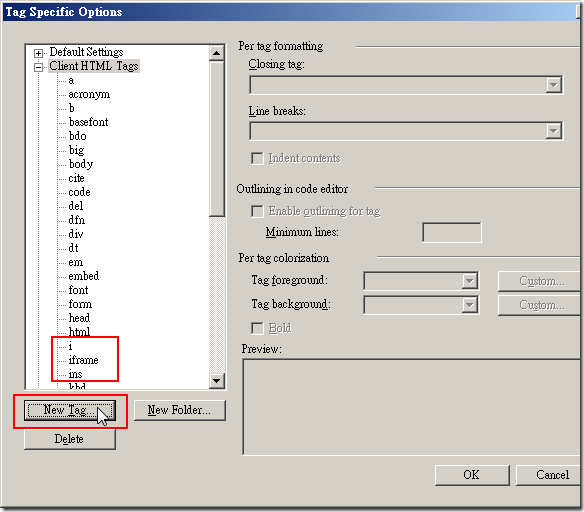Viewport: 584px width, 512px height.
Task: Select the basefont tag
Action: coord(88,122)
